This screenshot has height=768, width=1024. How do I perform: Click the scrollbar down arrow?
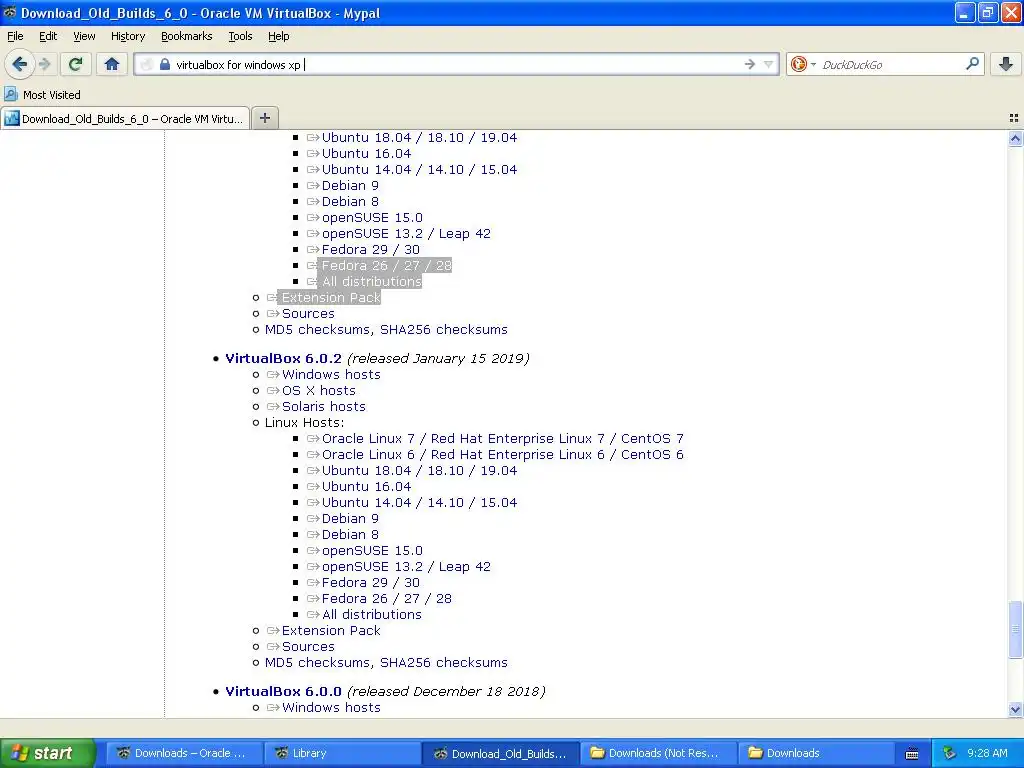tap(1015, 709)
